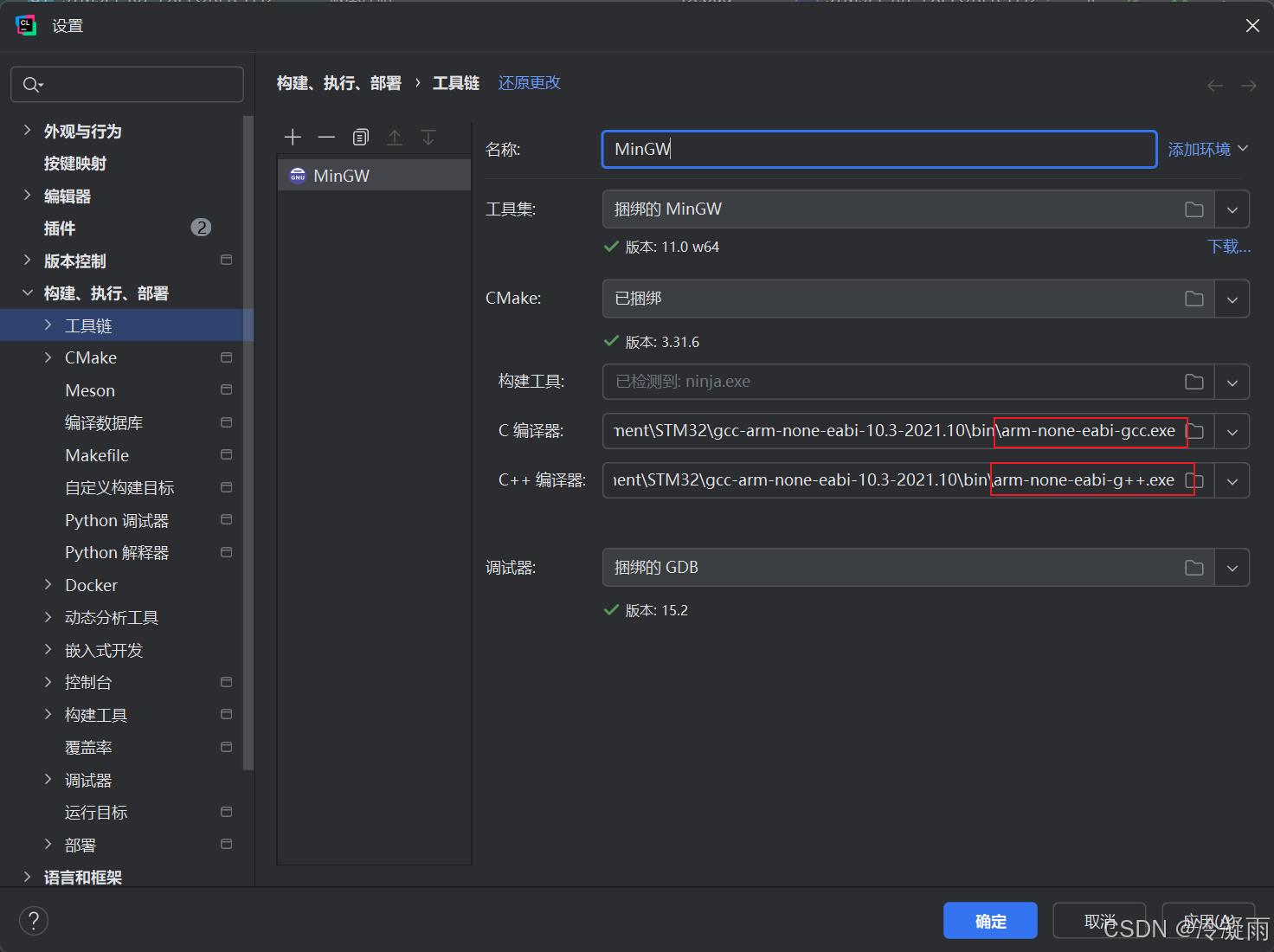
Task: Click the 应用 apply button
Action: 1208,920
